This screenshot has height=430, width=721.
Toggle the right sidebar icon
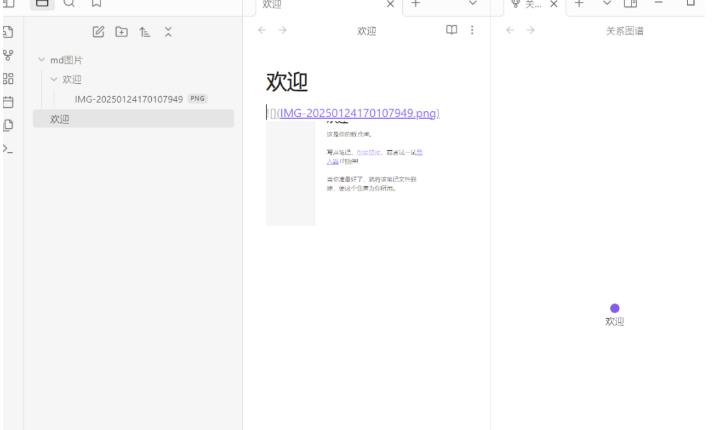coord(630,3)
